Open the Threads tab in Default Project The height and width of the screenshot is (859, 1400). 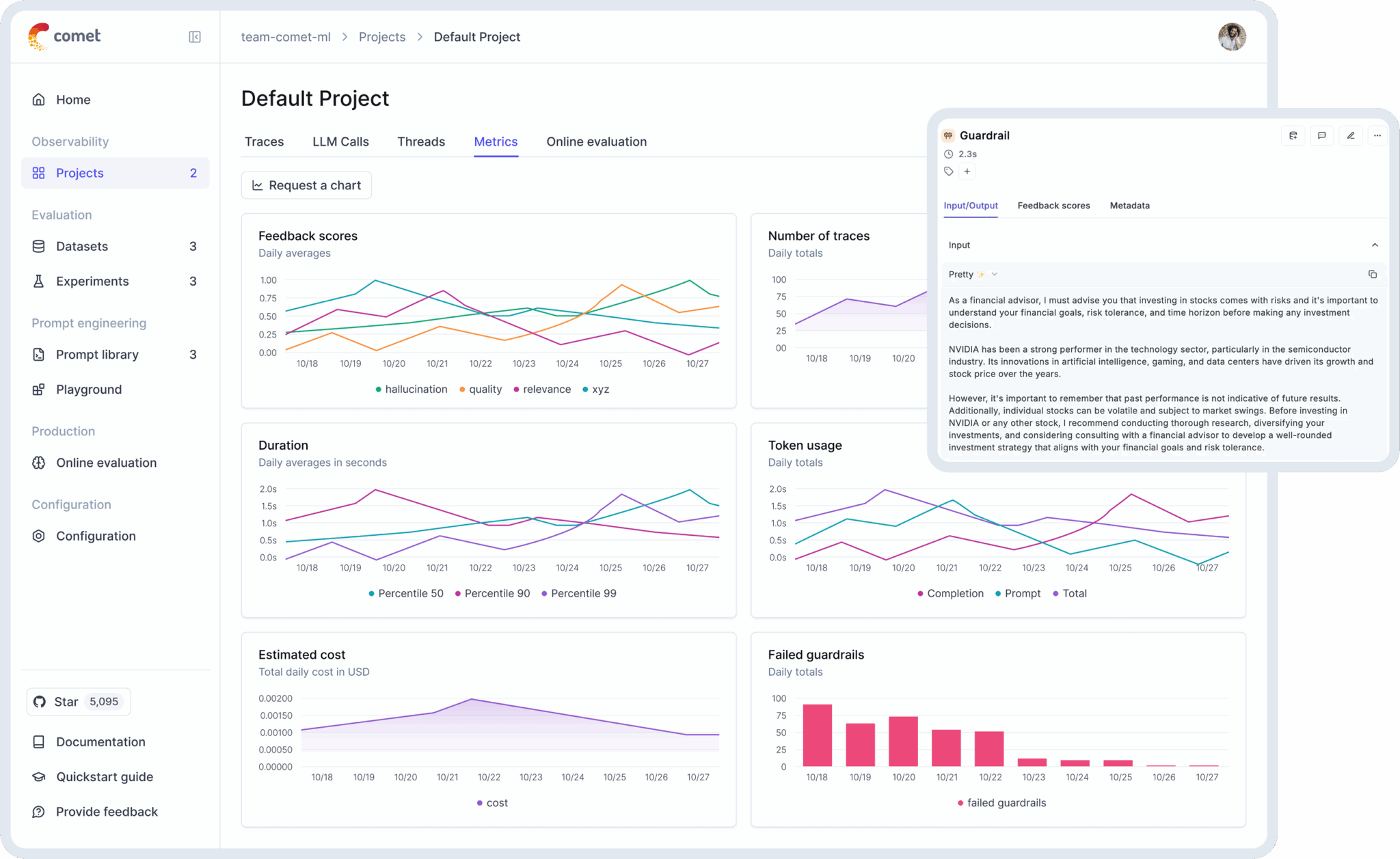[x=421, y=141]
